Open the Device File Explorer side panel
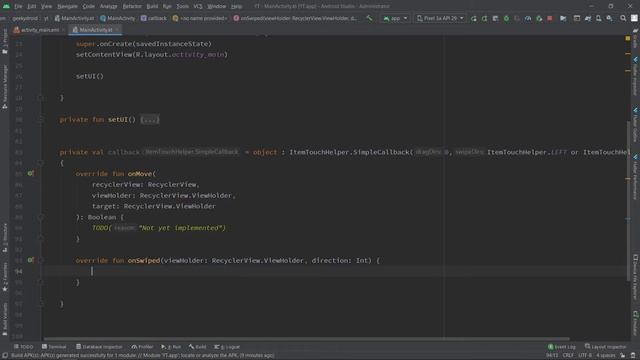Viewport: 640px width, 360px height. click(636, 278)
